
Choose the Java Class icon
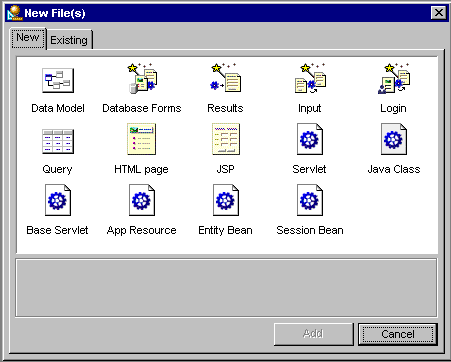[394, 139]
